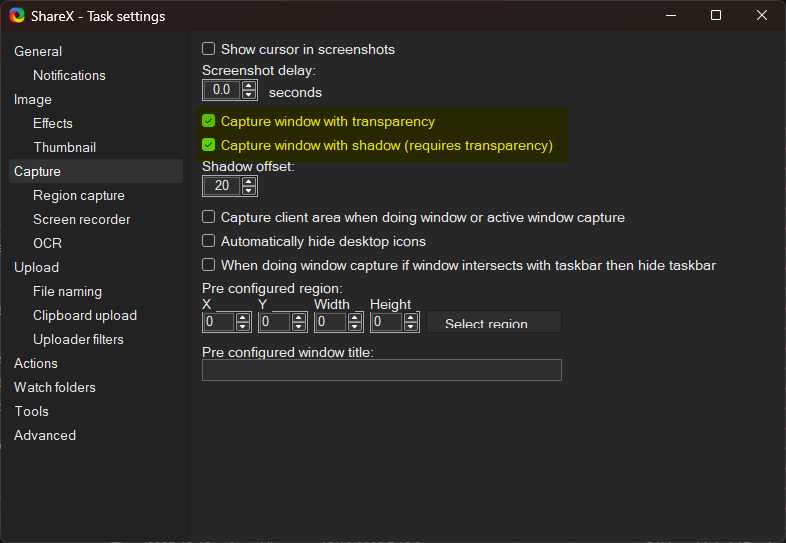
Task: Click the Height input field
Action: 387,322
